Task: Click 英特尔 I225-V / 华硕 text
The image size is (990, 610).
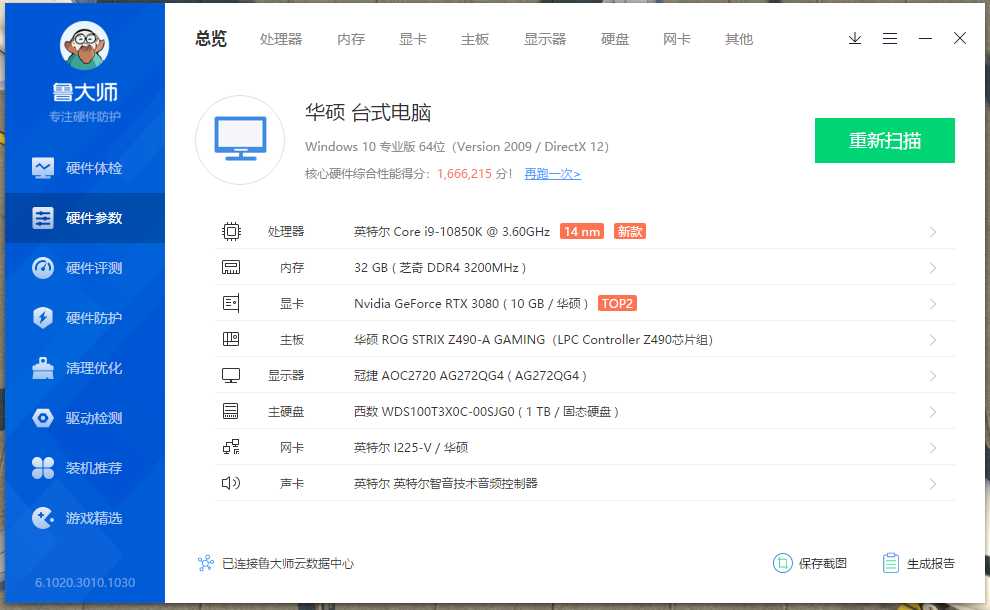Action: click(x=411, y=448)
